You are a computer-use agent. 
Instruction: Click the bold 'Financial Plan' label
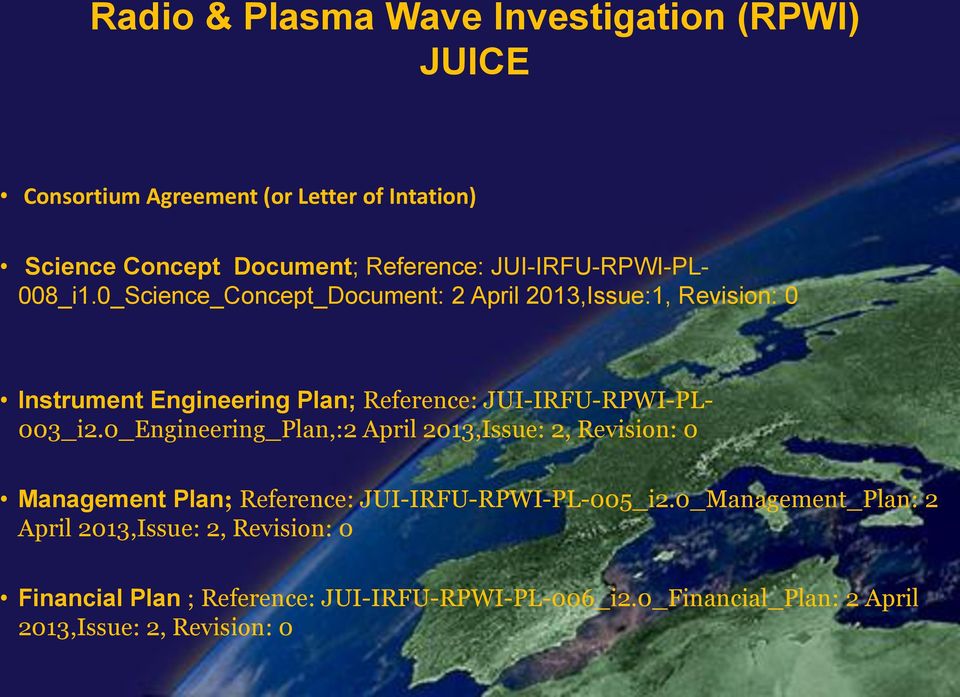click(99, 598)
